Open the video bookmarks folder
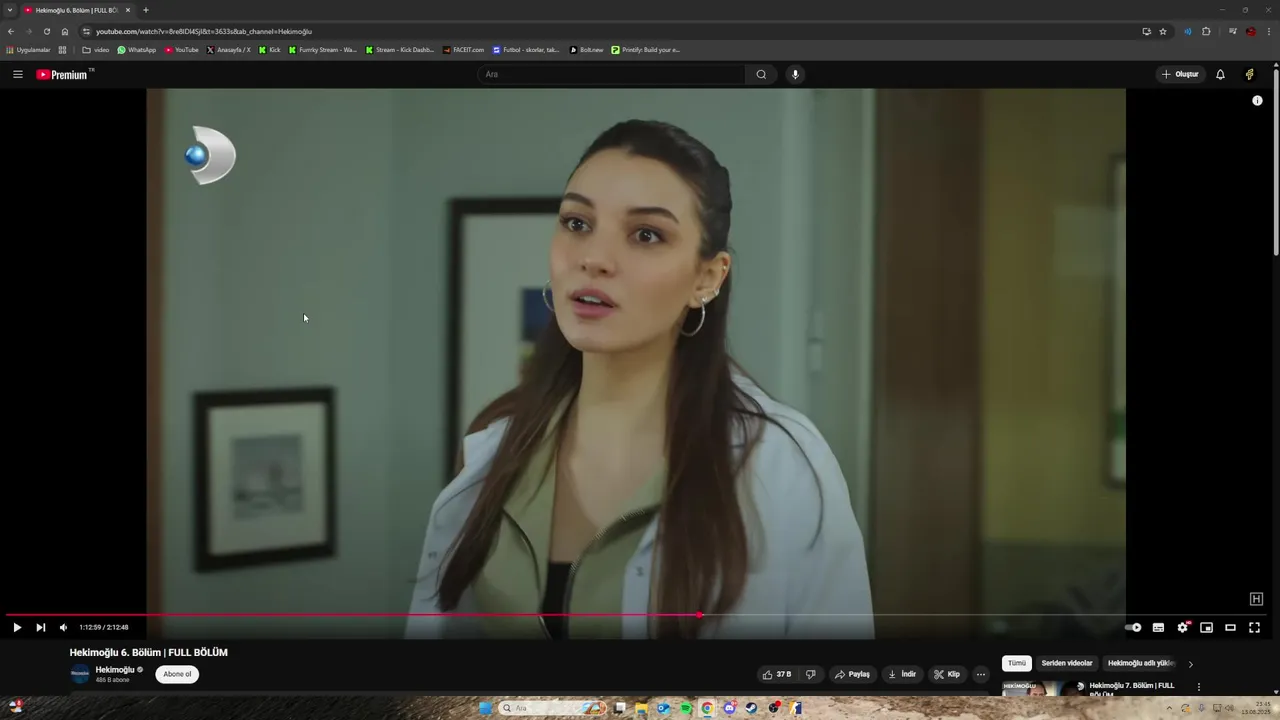This screenshot has height=720, width=1280. [x=96, y=49]
